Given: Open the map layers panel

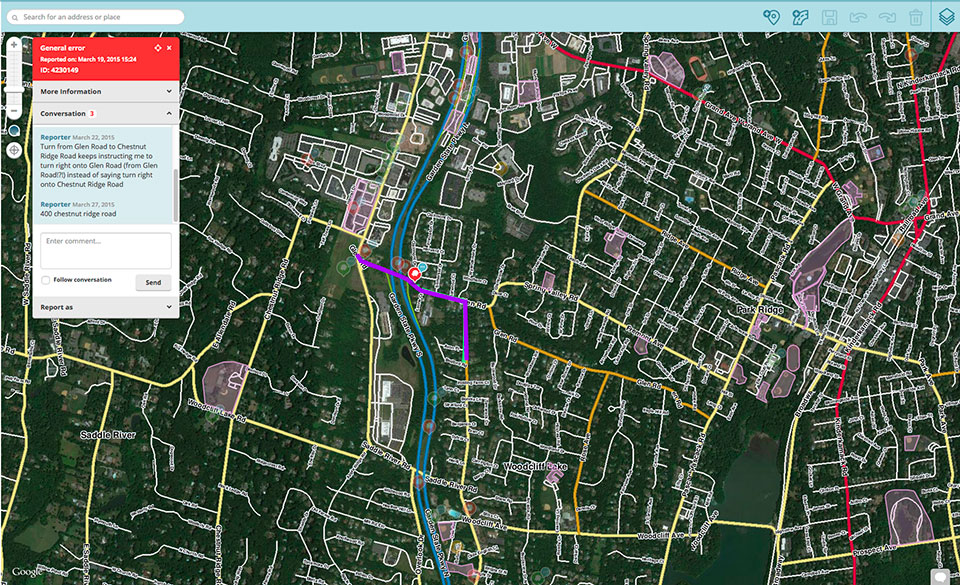Looking at the screenshot, I should (946, 17).
